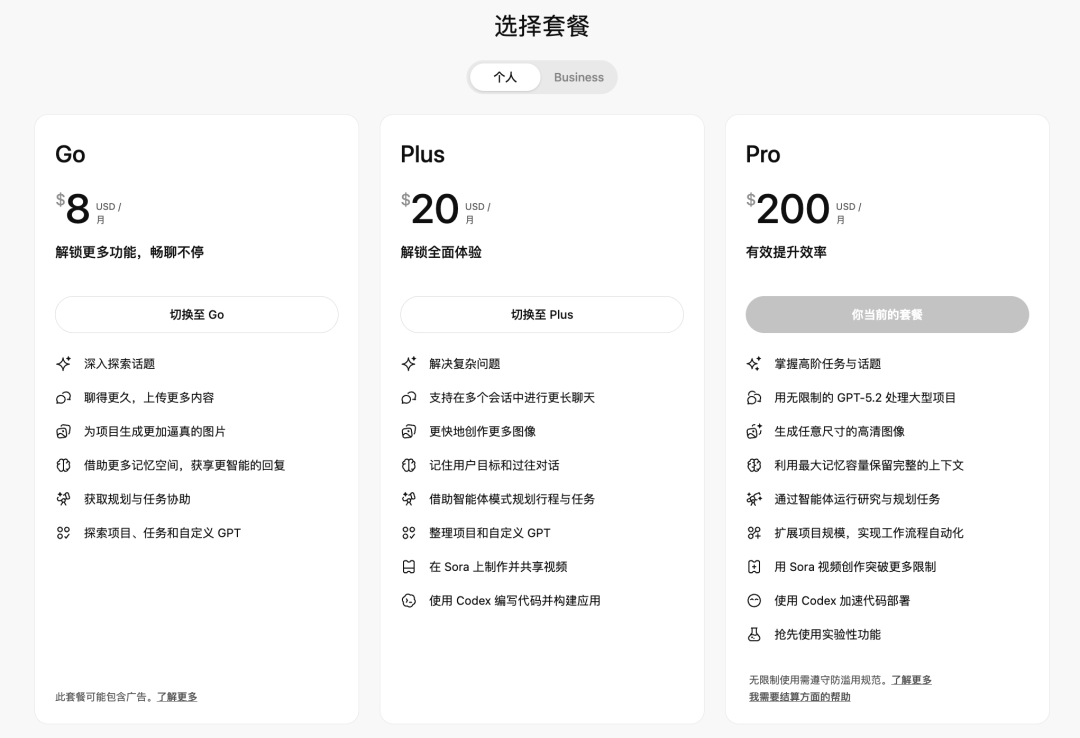
Task: Click the image icon beside 为项目生成更加逼真的图片
Action: pos(63,431)
